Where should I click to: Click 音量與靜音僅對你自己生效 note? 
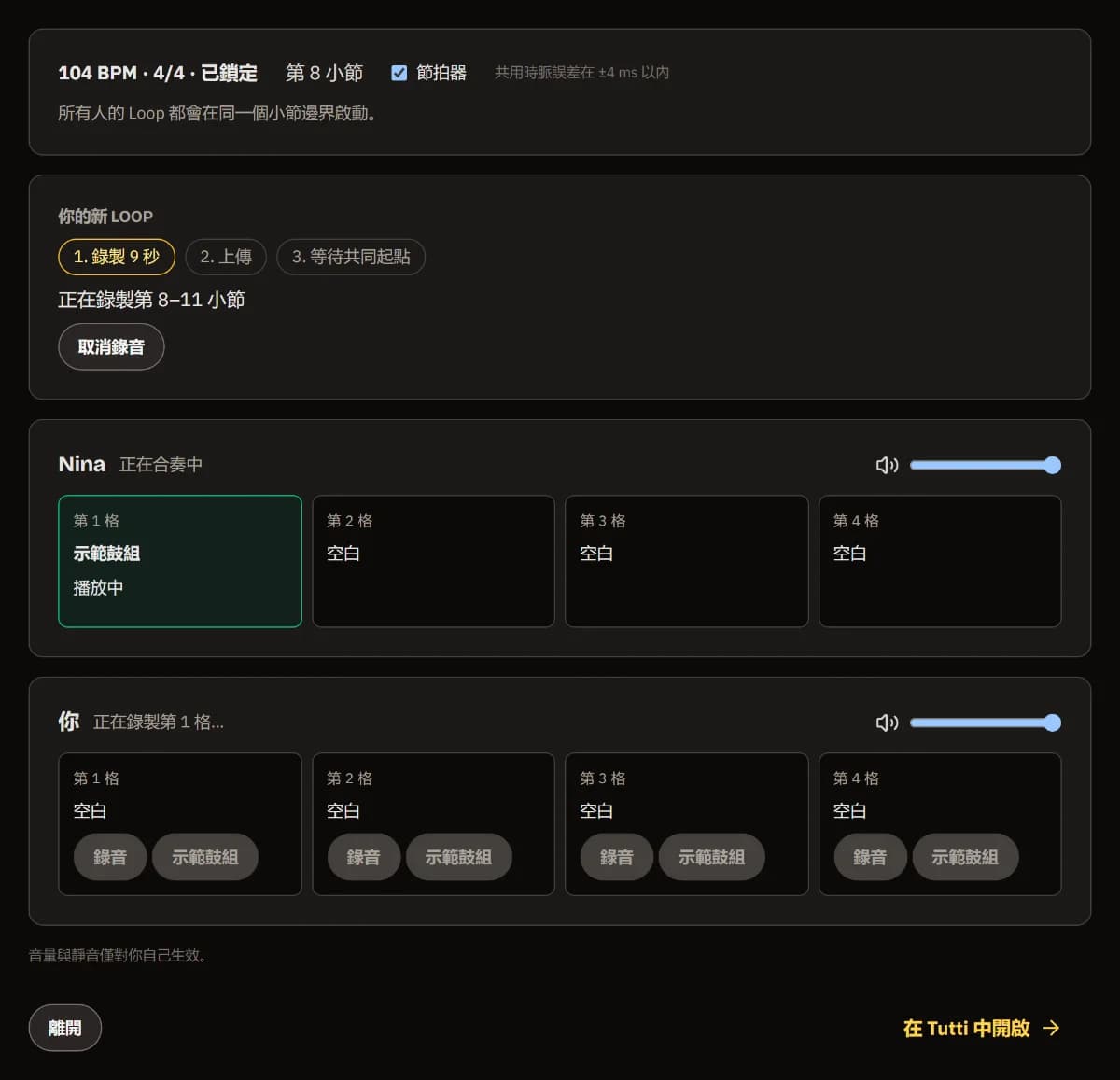point(118,956)
